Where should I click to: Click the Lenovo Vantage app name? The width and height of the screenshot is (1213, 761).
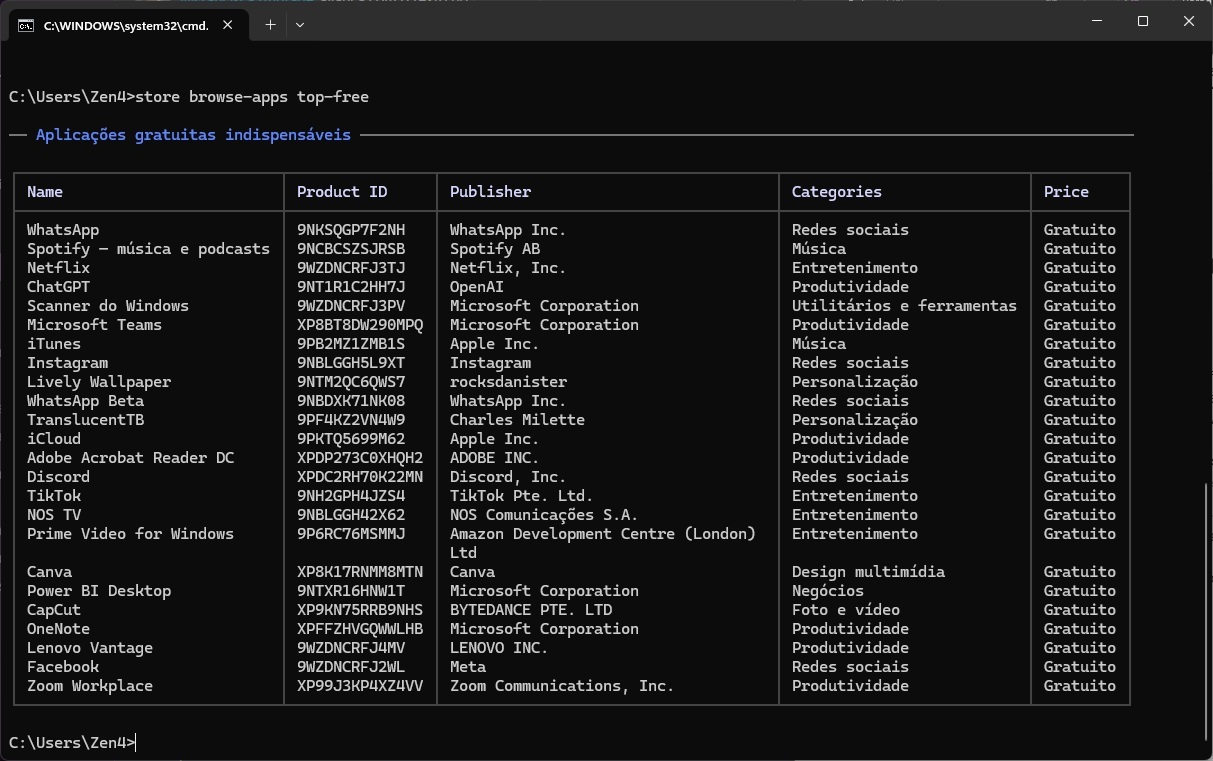(90, 648)
